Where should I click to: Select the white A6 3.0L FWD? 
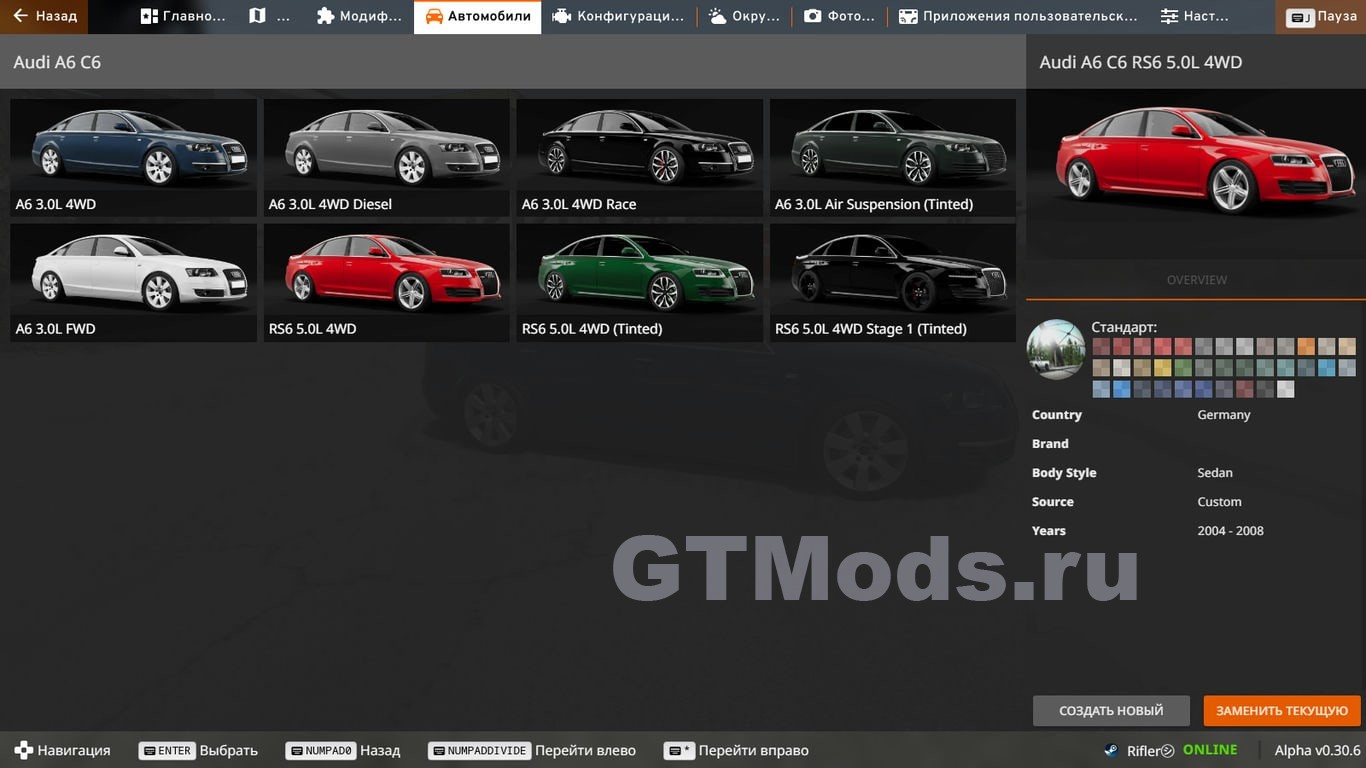pos(133,282)
